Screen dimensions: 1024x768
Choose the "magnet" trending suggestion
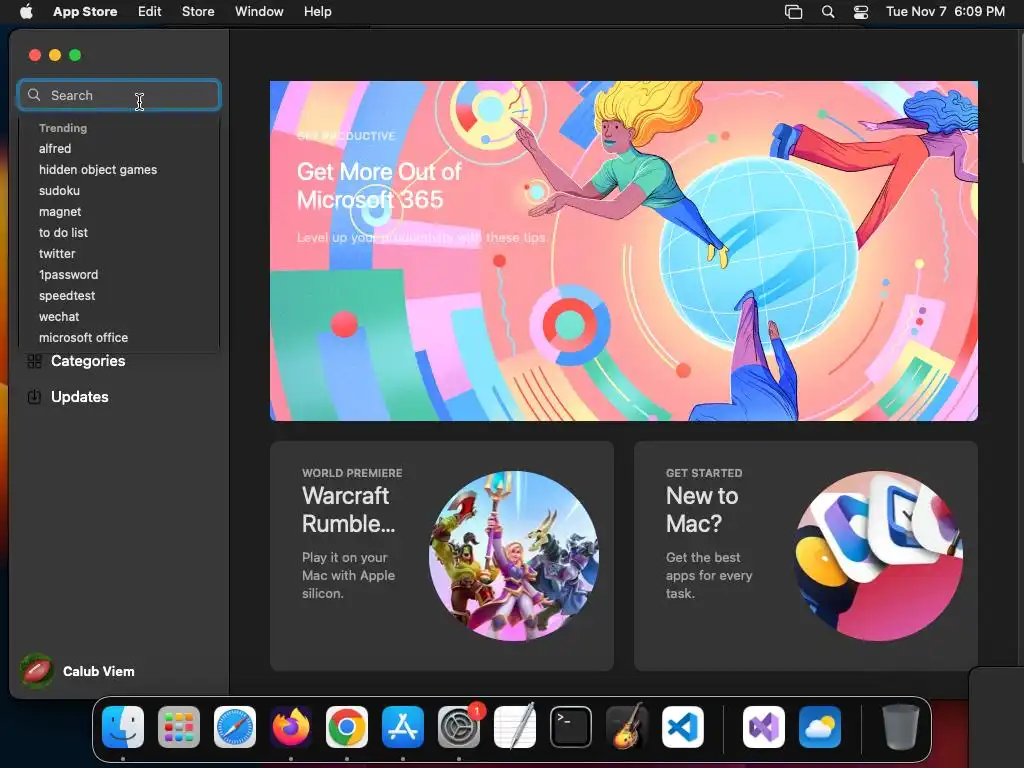(x=60, y=212)
